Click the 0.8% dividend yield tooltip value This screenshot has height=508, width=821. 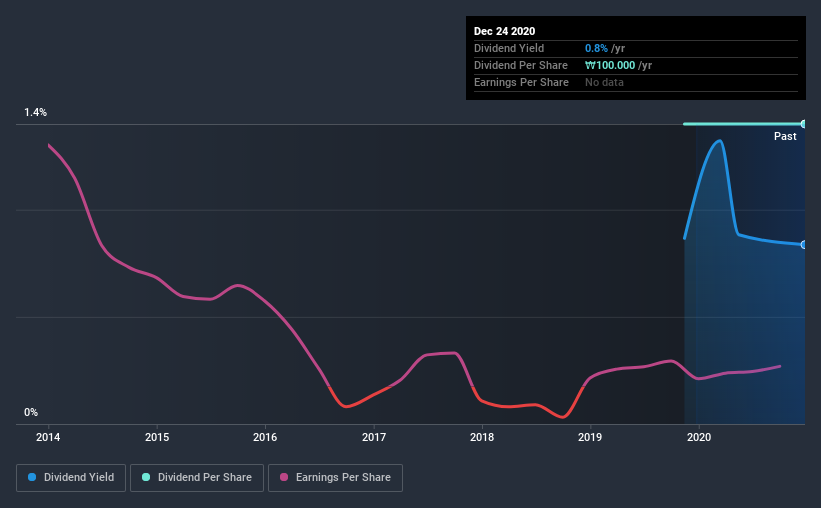coord(596,48)
